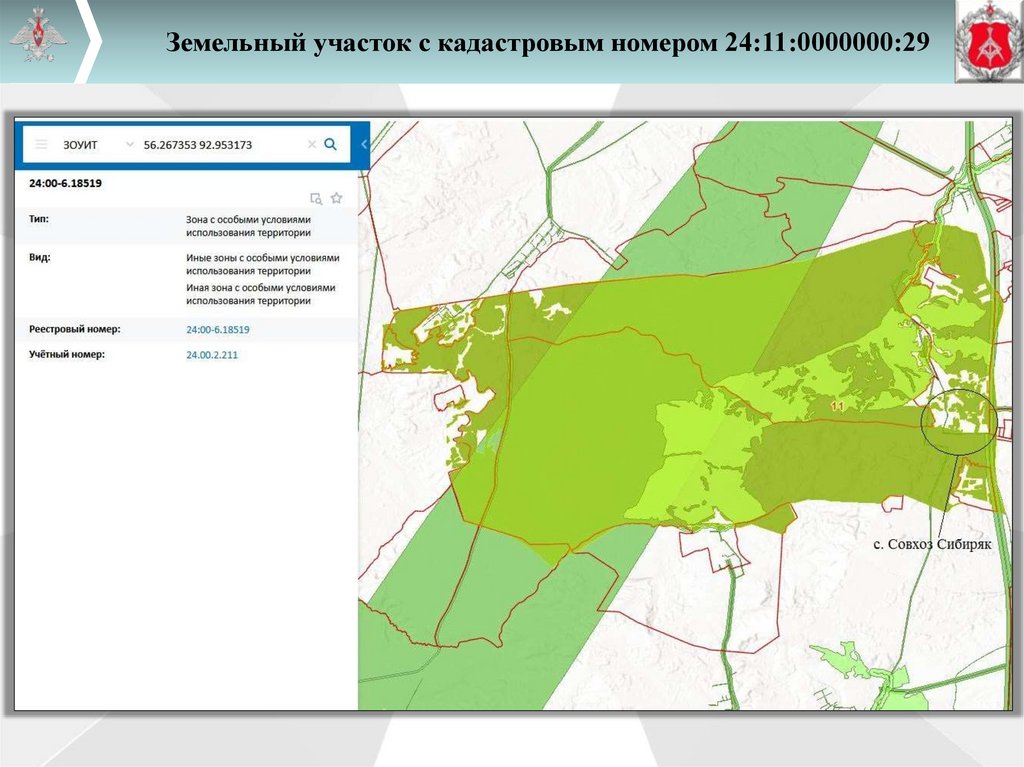Click the zoom-to-object icon

pyautogui.click(x=316, y=198)
